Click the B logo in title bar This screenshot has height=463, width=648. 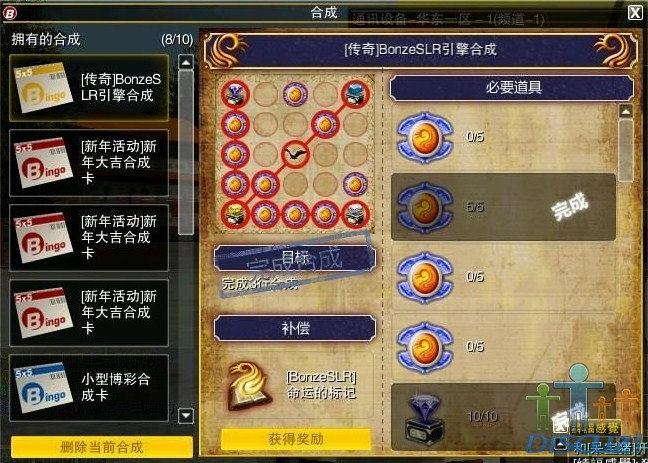pos(9,13)
